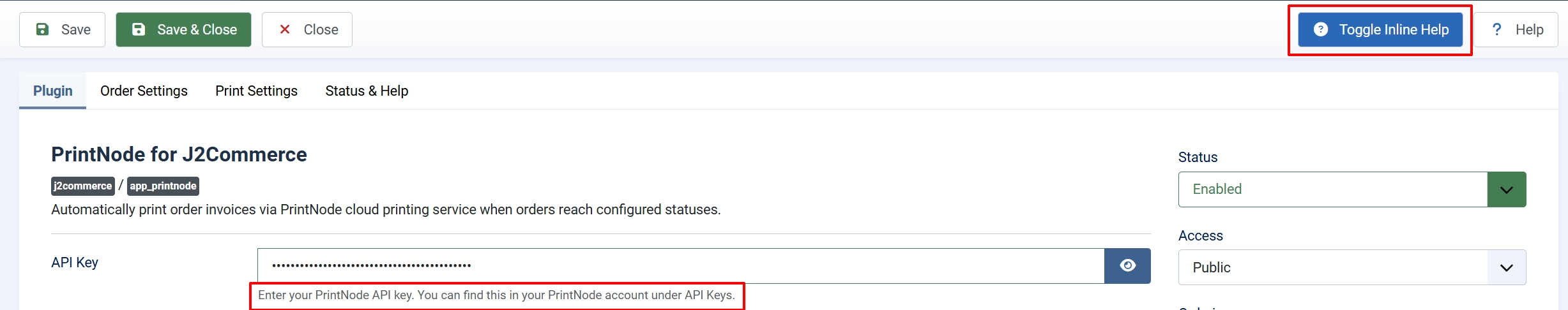
Task: Open the Access dropdown showing Public
Action: coord(1352,267)
